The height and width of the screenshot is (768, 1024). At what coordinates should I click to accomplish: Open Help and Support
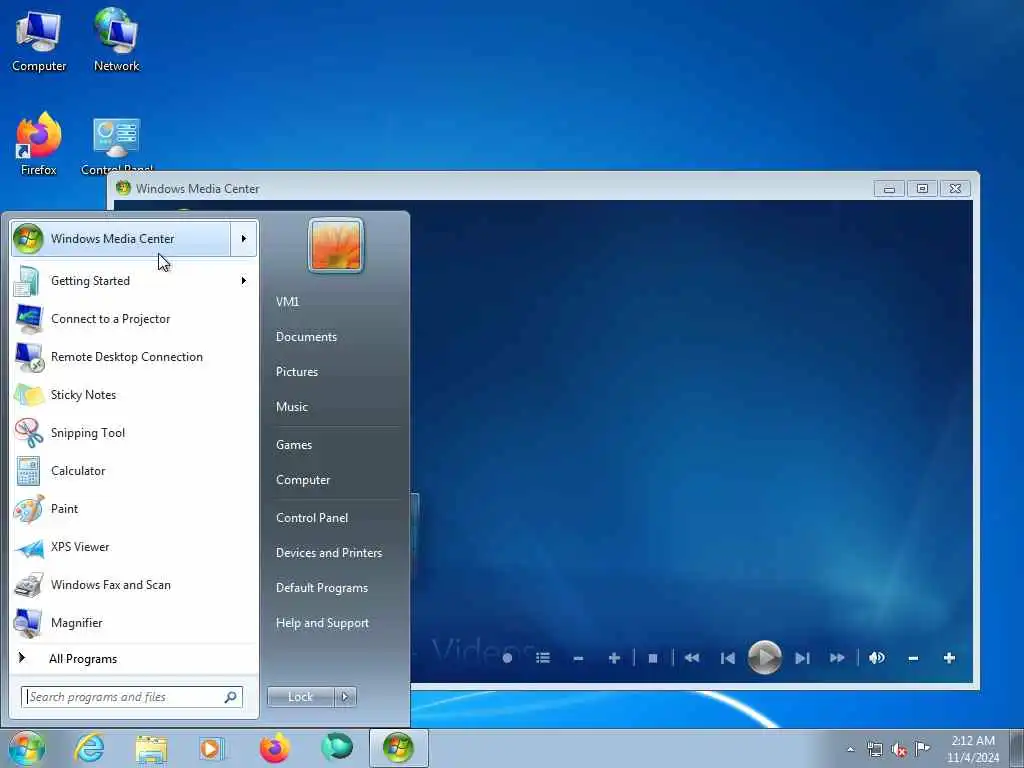click(322, 623)
